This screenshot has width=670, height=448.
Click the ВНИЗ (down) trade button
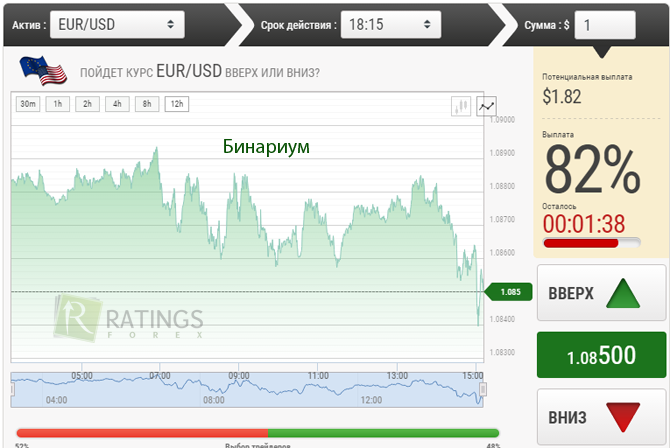tap(602, 417)
